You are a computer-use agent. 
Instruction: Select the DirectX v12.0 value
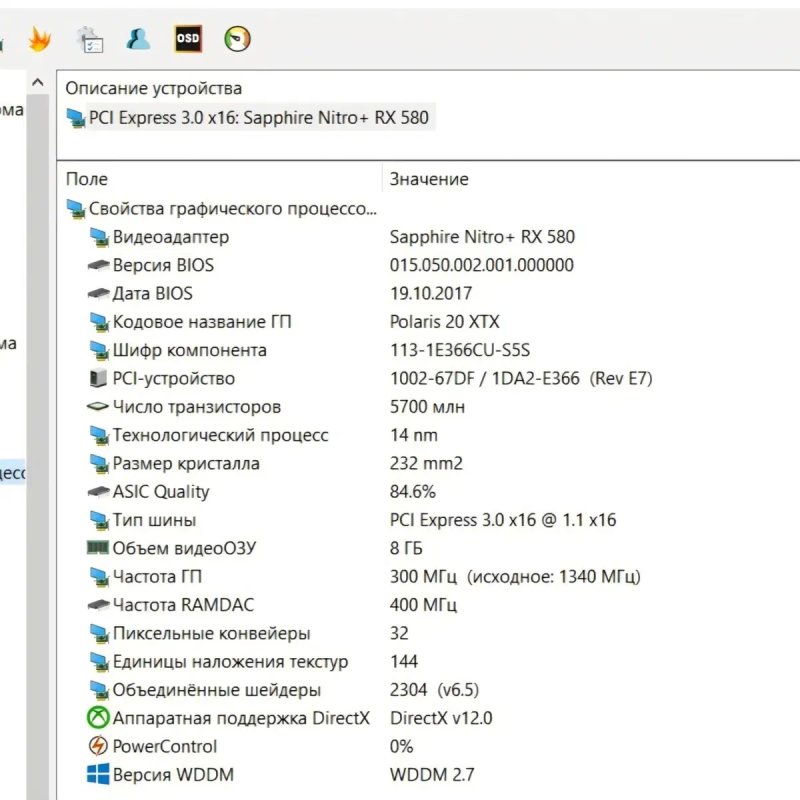tap(441, 718)
